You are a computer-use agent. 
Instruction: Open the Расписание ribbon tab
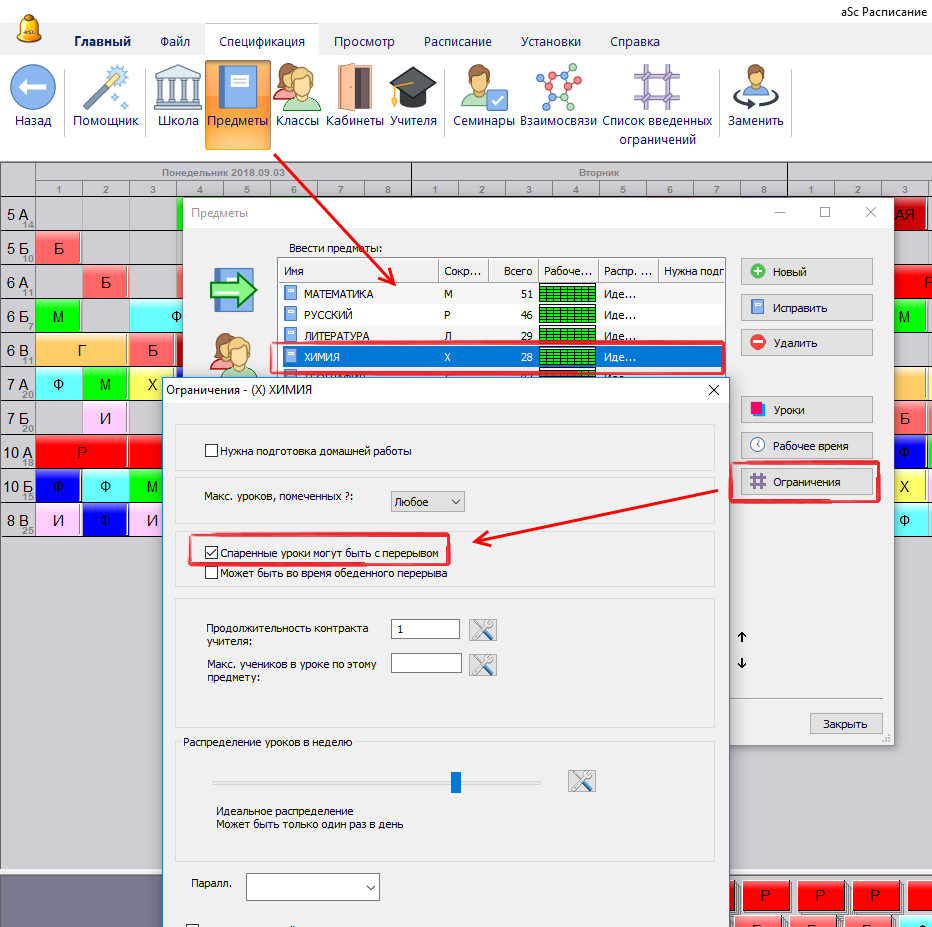click(x=457, y=42)
